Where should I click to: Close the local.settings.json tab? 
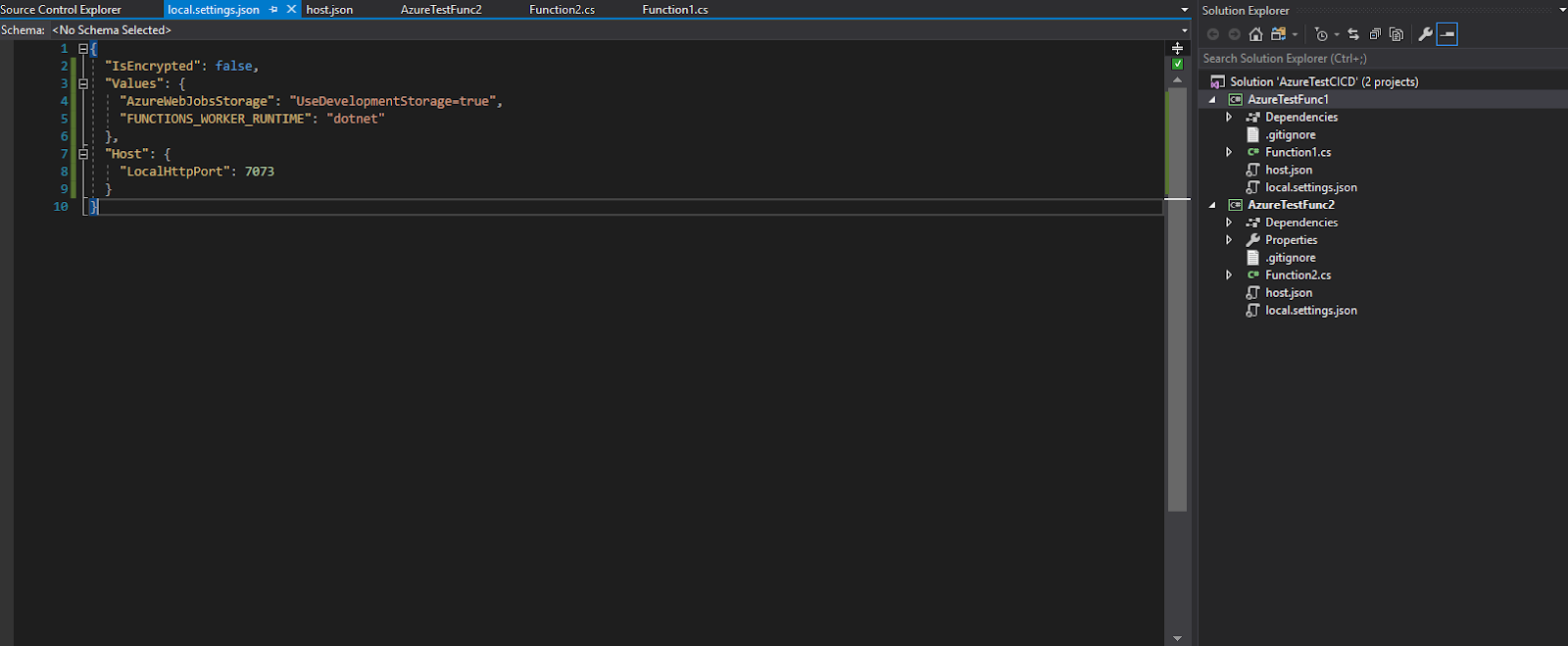(x=291, y=9)
